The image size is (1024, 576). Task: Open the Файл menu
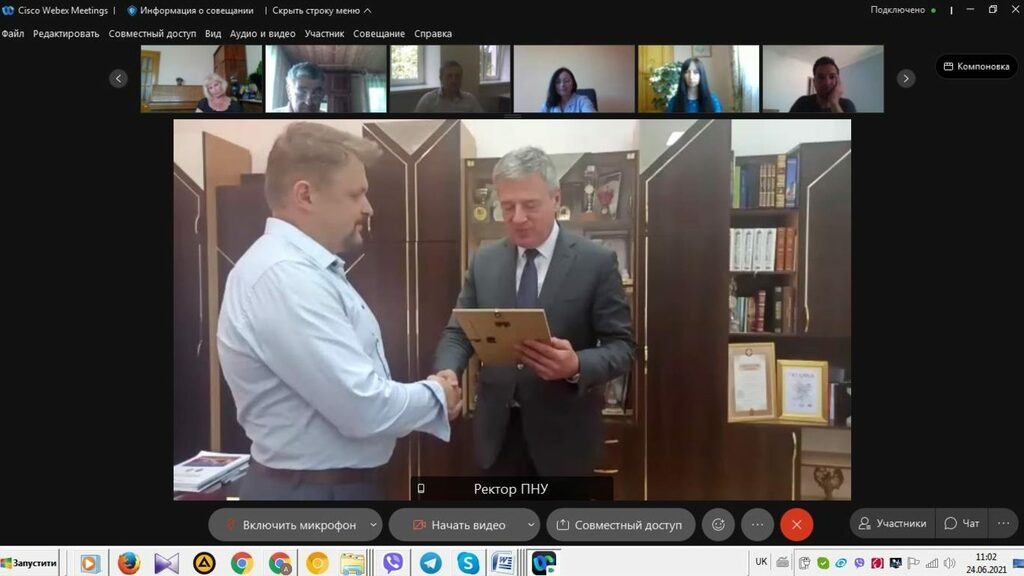click(13, 33)
